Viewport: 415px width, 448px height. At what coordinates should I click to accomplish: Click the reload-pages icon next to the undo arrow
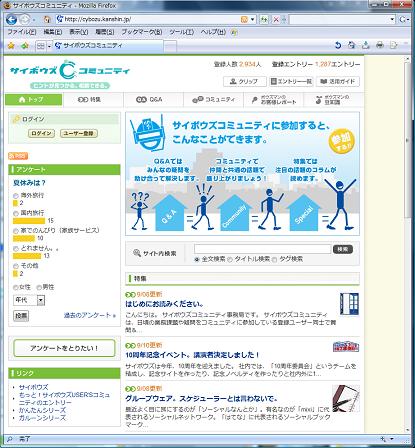click(x=352, y=45)
